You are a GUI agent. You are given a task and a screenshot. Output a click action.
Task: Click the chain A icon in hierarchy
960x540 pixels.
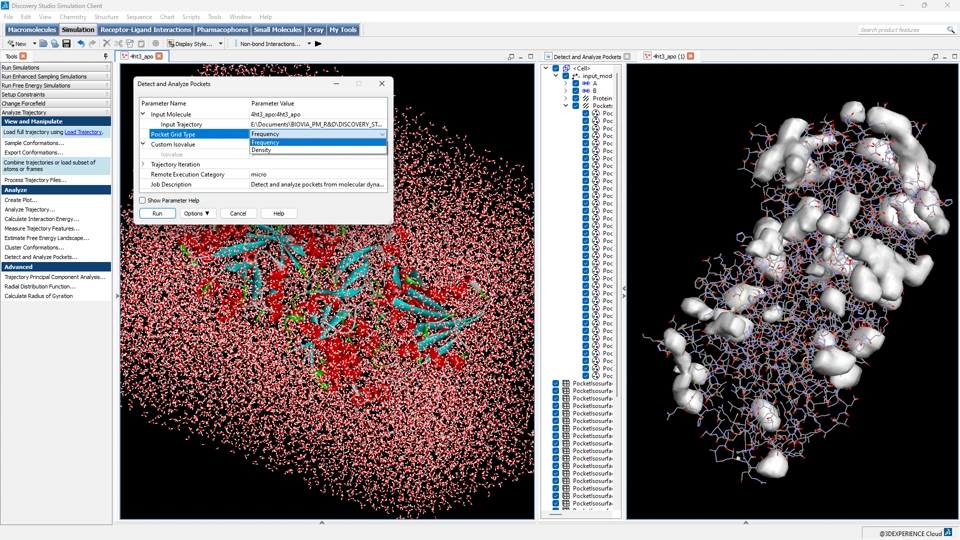[586, 83]
